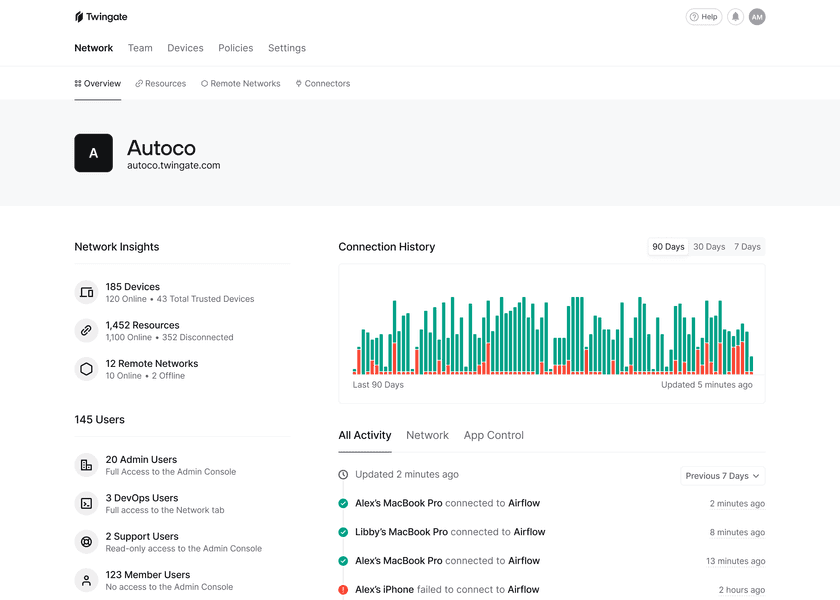Click the notification bell icon
Viewport: 840px width, 600px height.
point(735,17)
